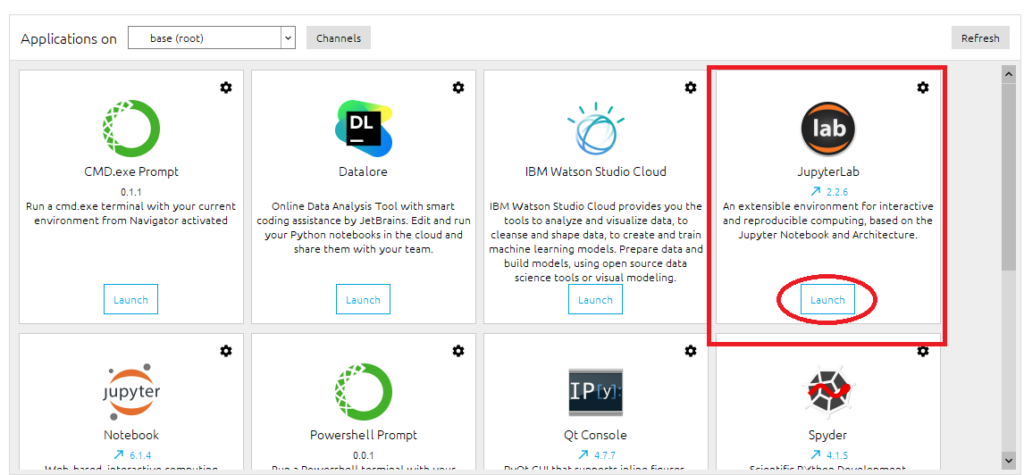Click the Spyder application logo
Screen dimensions: 1024x475
click(x=828, y=390)
